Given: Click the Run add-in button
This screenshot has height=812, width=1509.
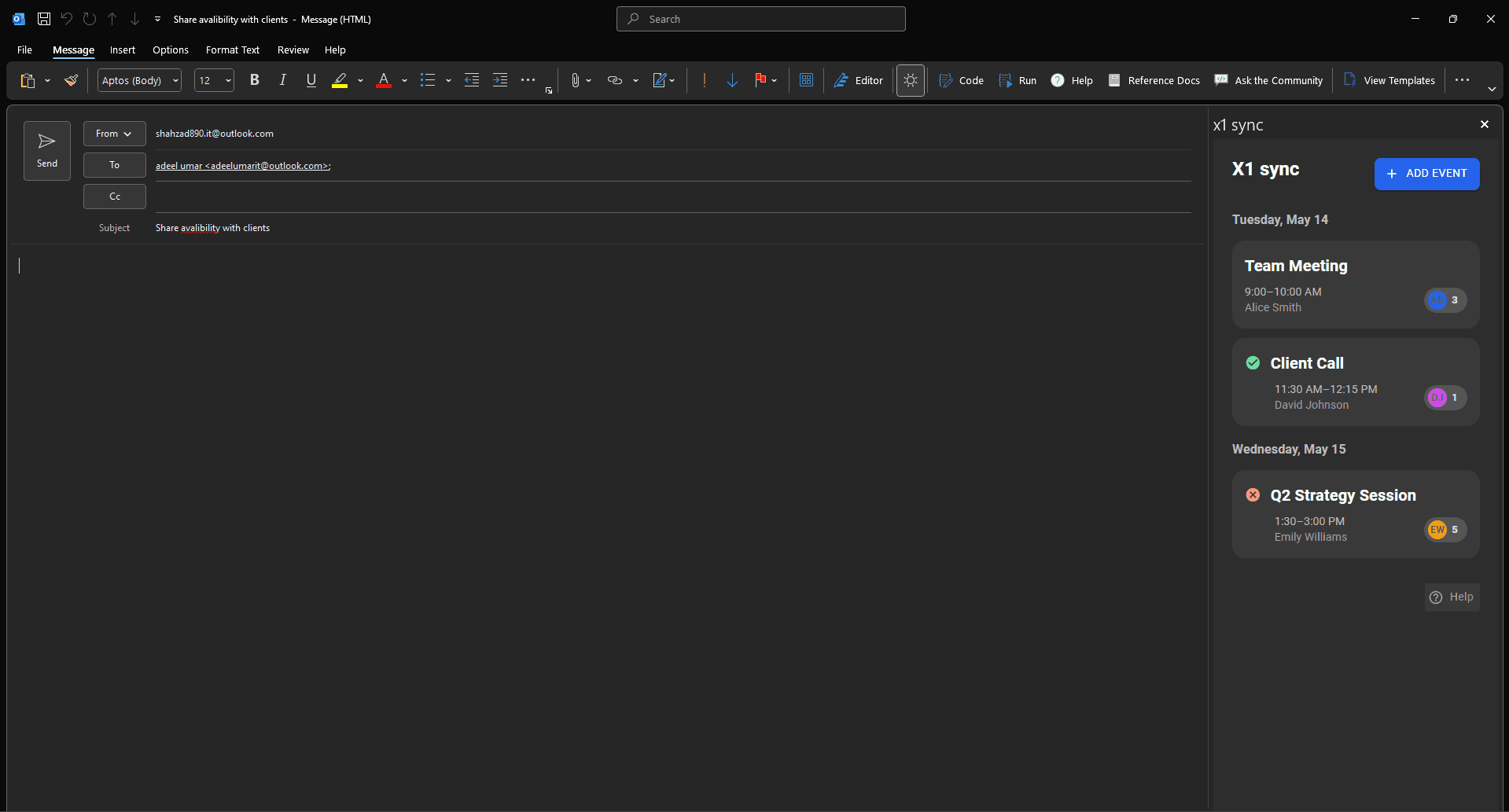Looking at the screenshot, I should click(x=1018, y=80).
